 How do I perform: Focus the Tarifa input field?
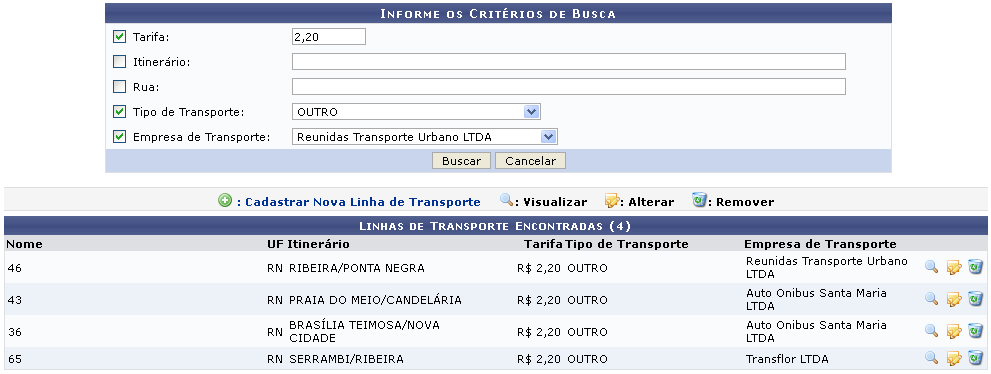(329, 37)
